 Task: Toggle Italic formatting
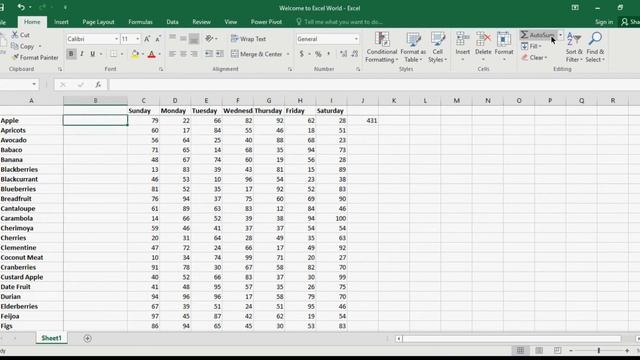click(x=82, y=54)
